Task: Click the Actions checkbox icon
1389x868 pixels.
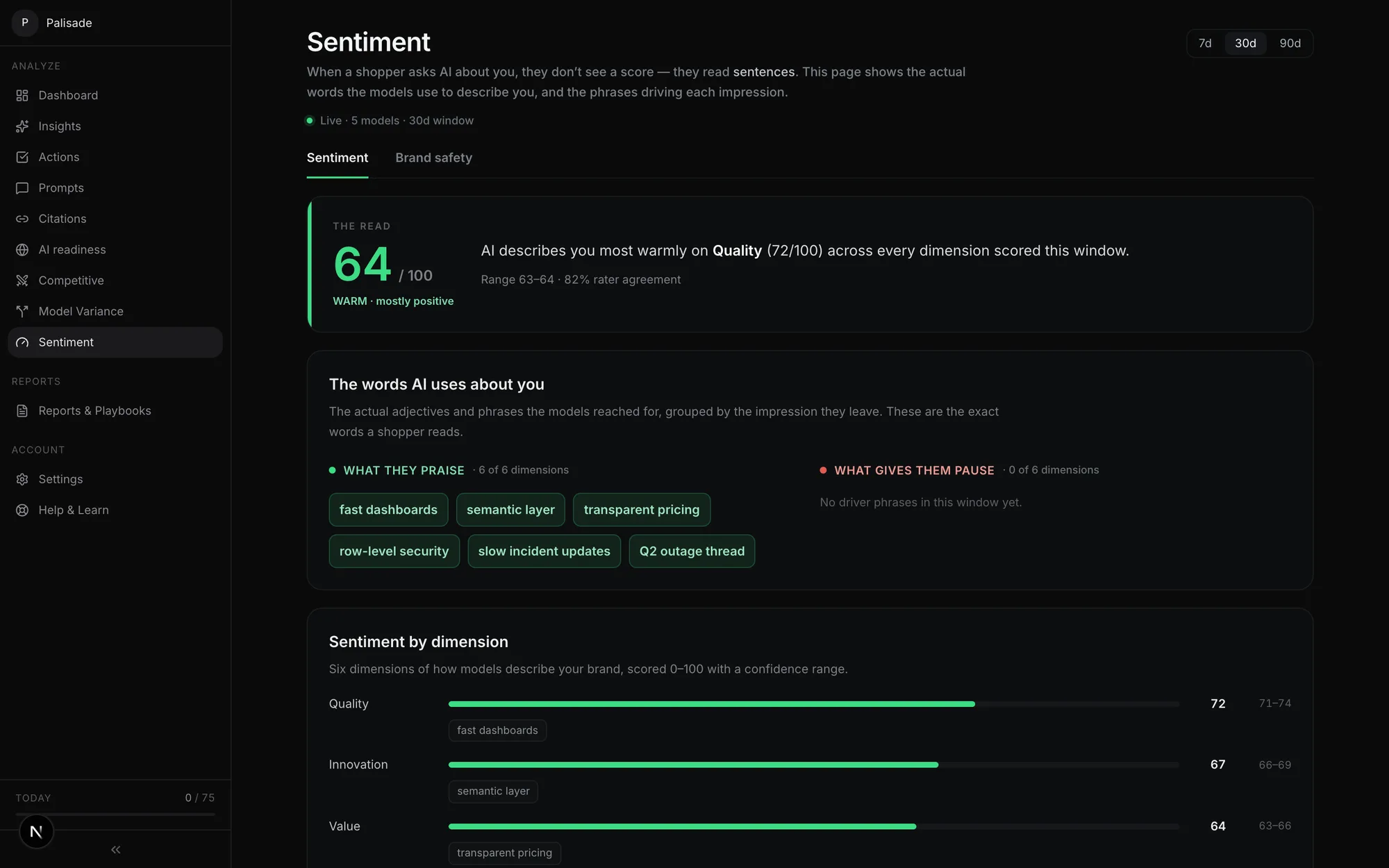Action: pyautogui.click(x=22, y=157)
